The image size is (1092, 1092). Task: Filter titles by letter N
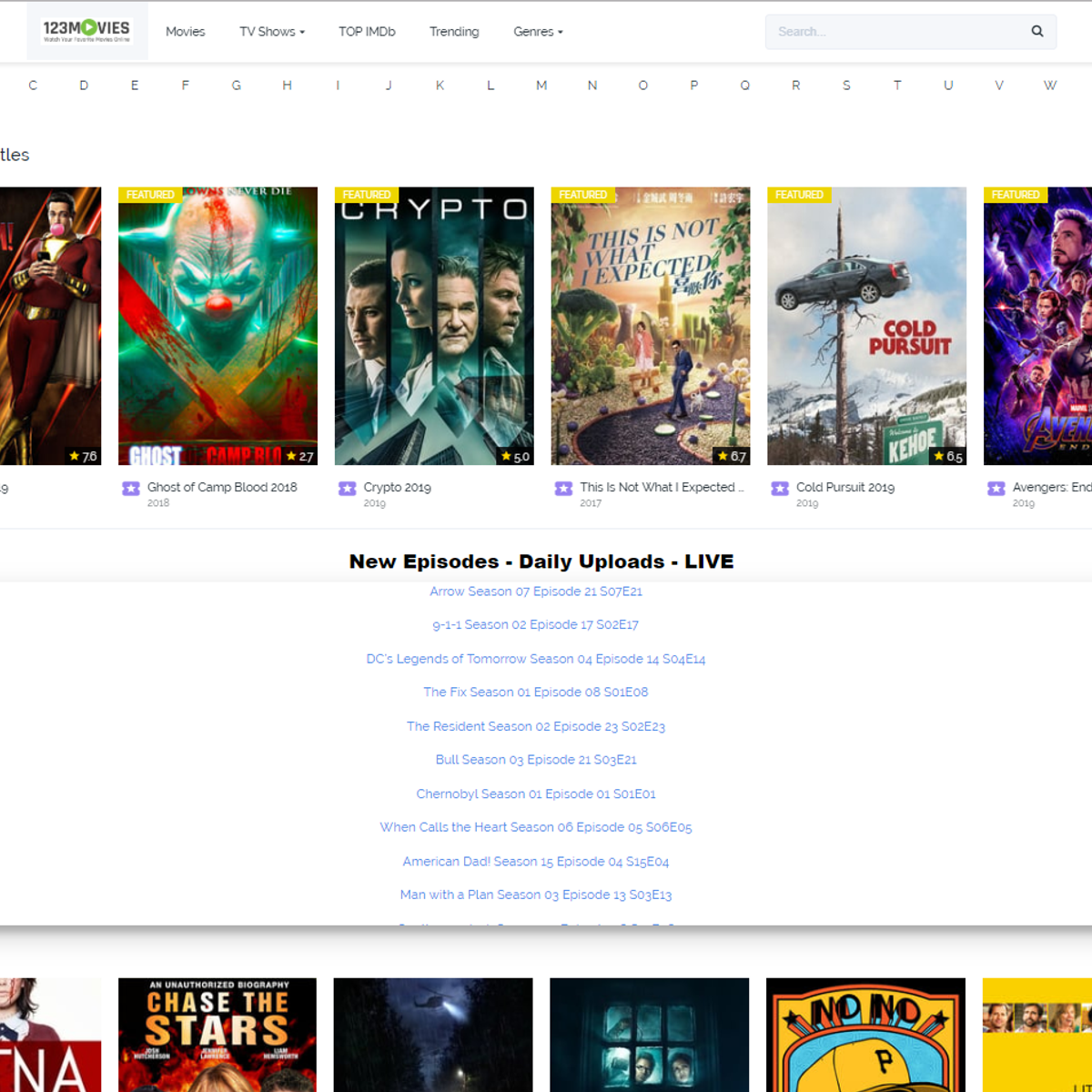[x=592, y=86]
